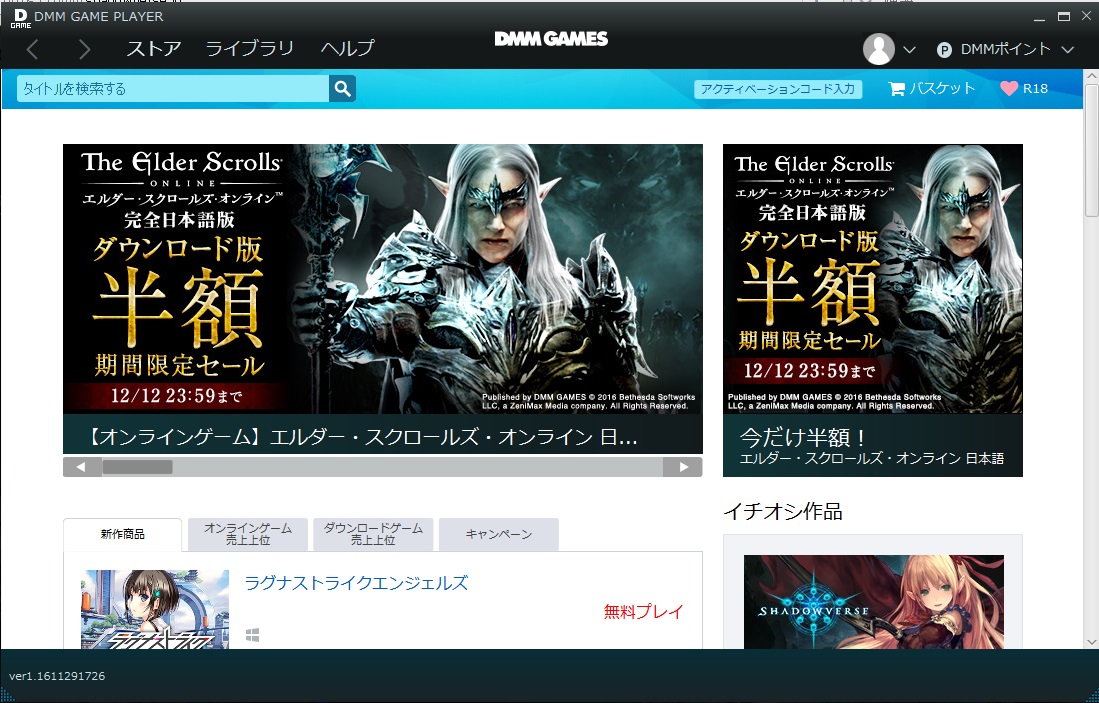Click the 今だけ半額！ caption text
This screenshot has width=1099, height=703.
point(805,437)
